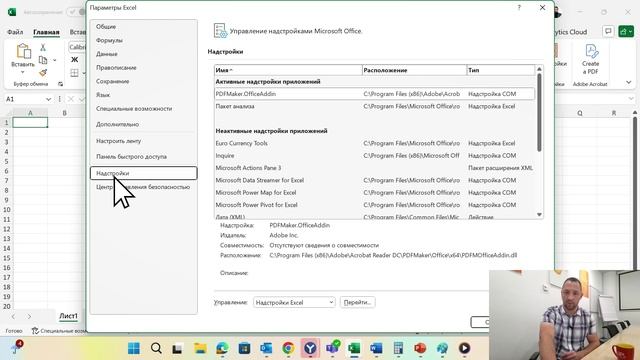The width and height of the screenshot is (640, 360).
Task: Click the Перейти button
Action: point(357,302)
